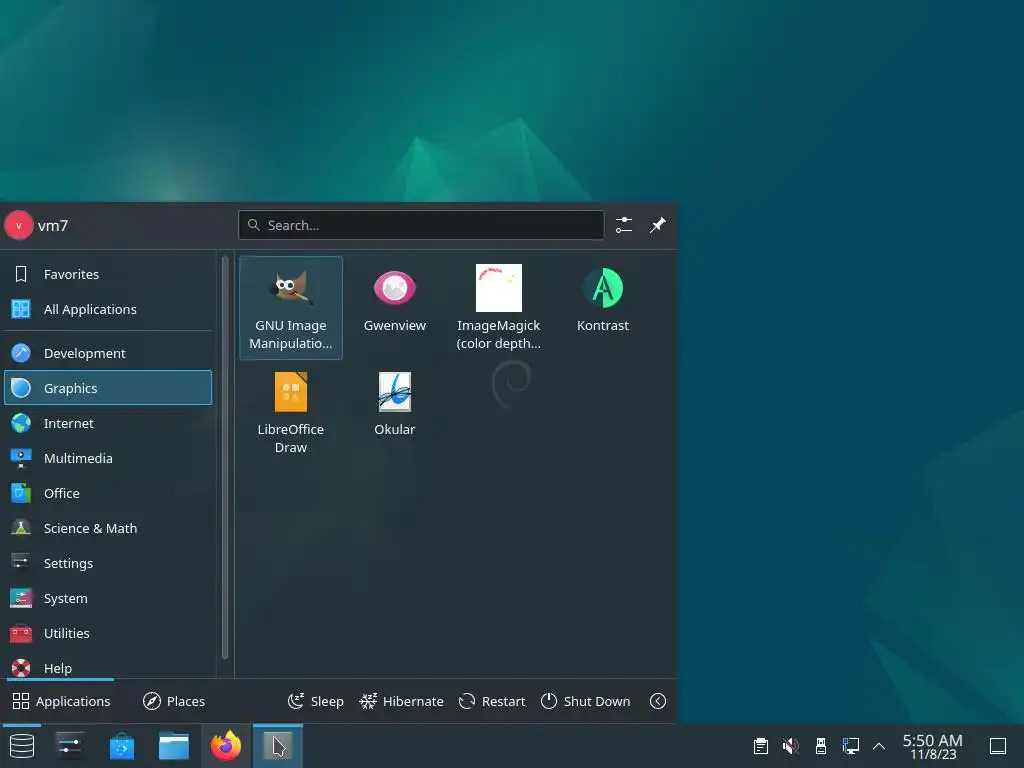Open the Settings category
The image size is (1024, 768).
[108, 563]
